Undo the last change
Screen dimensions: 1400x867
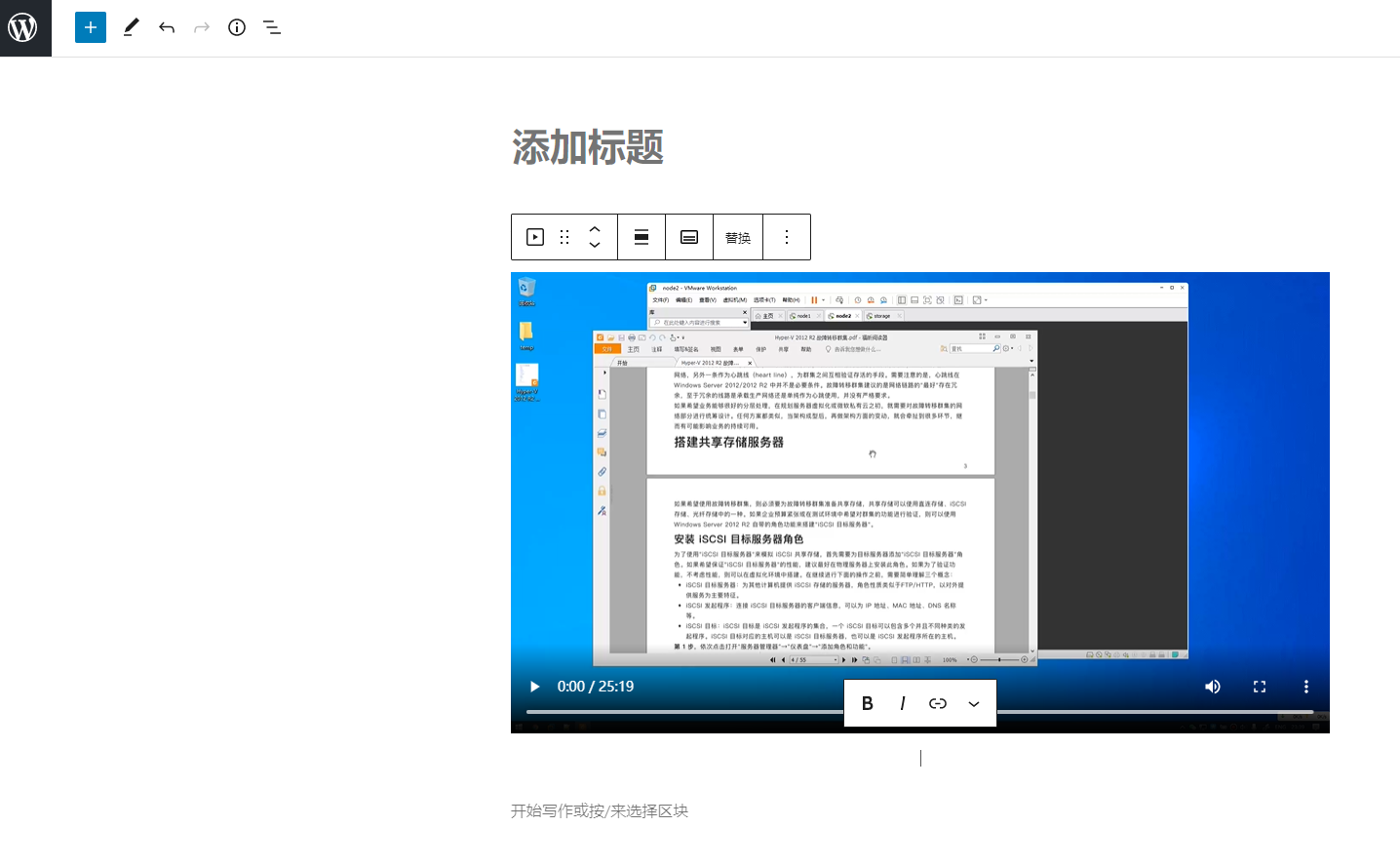pos(167,27)
